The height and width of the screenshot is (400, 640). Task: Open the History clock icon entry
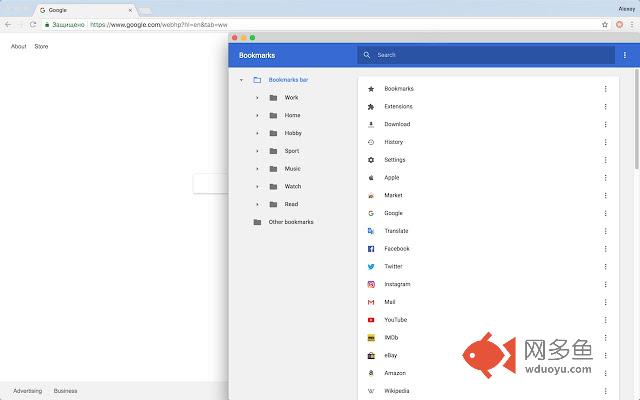[371, 142]
